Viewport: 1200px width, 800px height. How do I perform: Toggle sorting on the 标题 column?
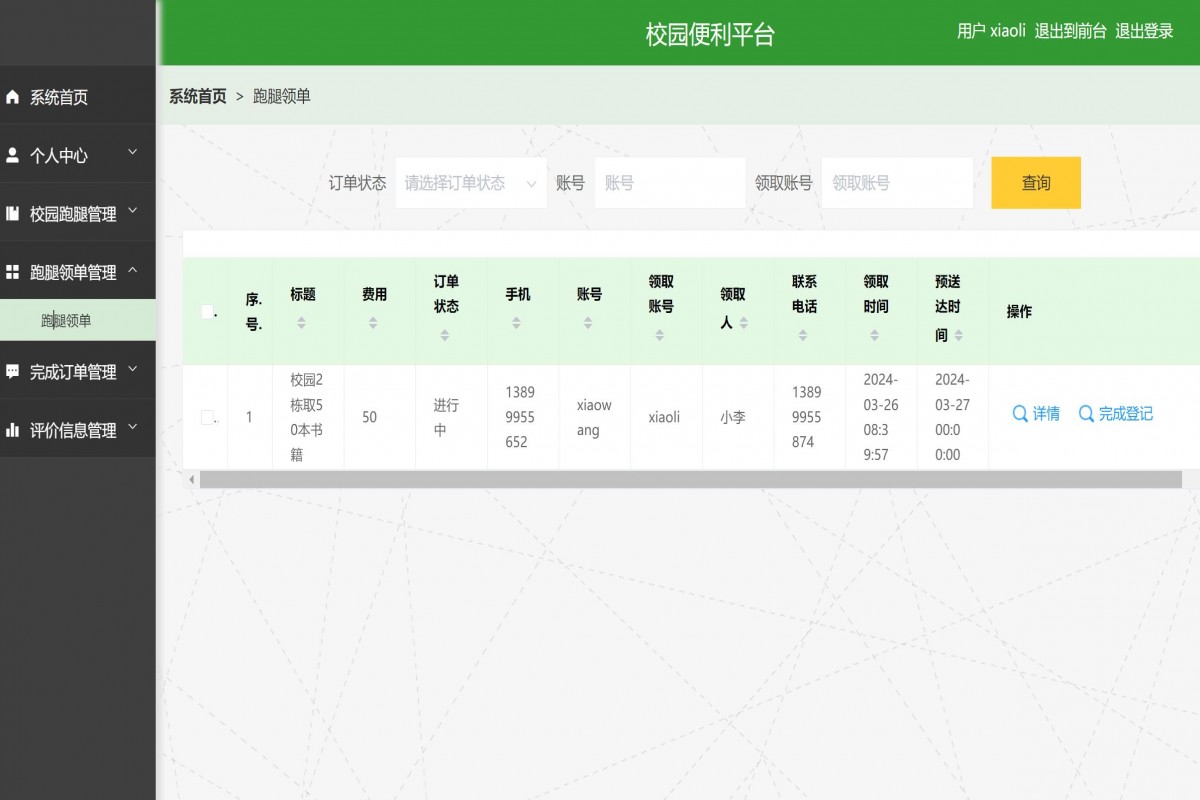point(301,322)
